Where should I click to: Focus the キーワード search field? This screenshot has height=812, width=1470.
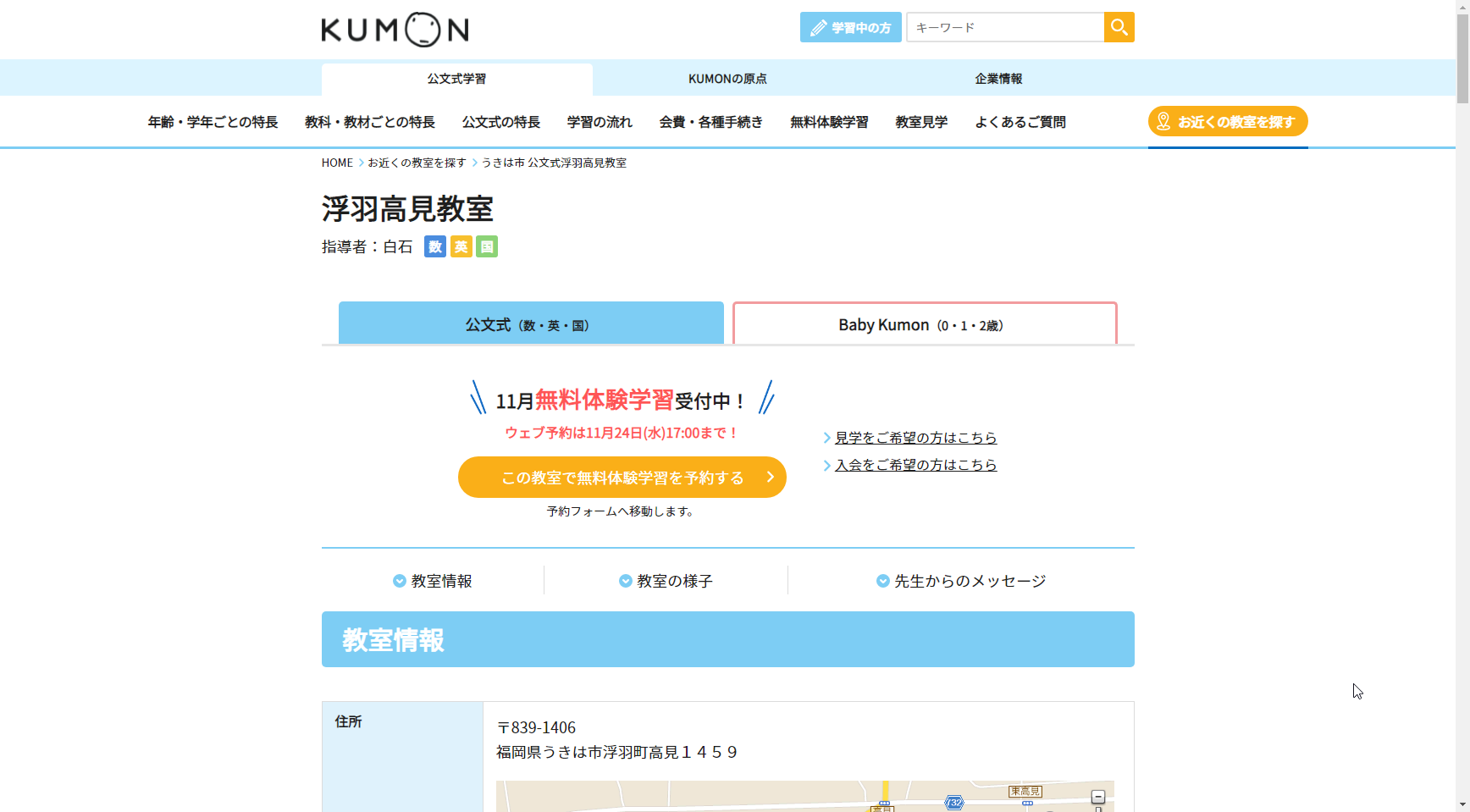pyautogui.click(x=1005, y=27)
